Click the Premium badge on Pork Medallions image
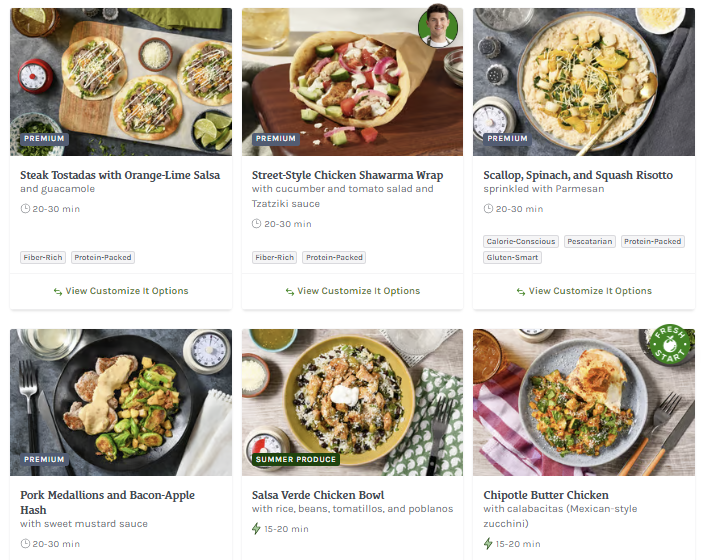703x560 pixels. tap(44, 459)
